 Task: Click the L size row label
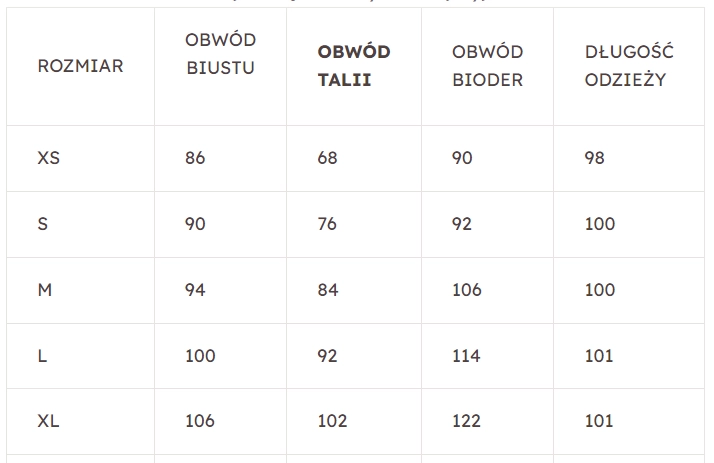[x=43, y=356]
